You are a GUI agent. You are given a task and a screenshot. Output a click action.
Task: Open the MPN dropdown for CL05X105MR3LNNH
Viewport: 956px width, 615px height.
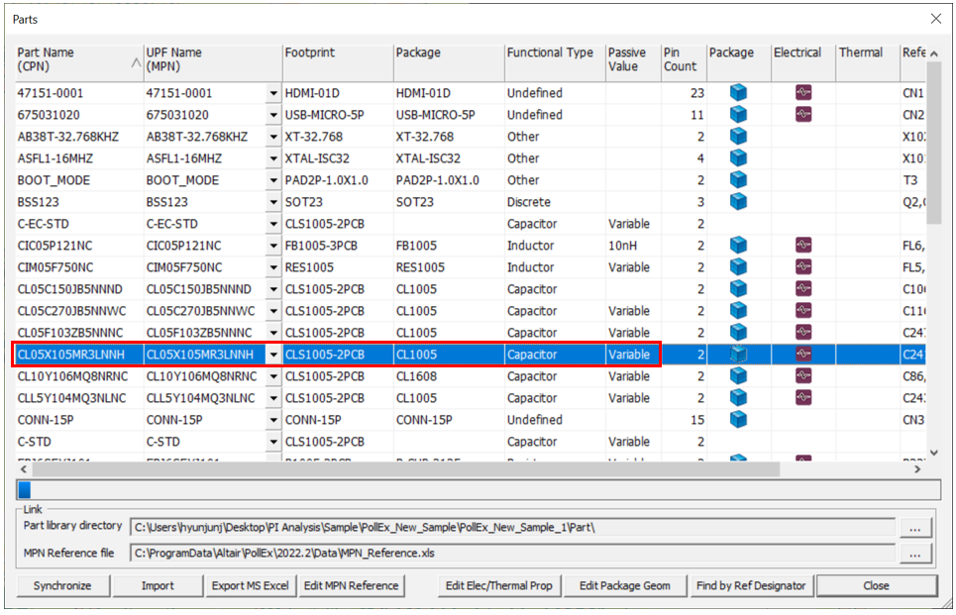click(x=273, y=354)
